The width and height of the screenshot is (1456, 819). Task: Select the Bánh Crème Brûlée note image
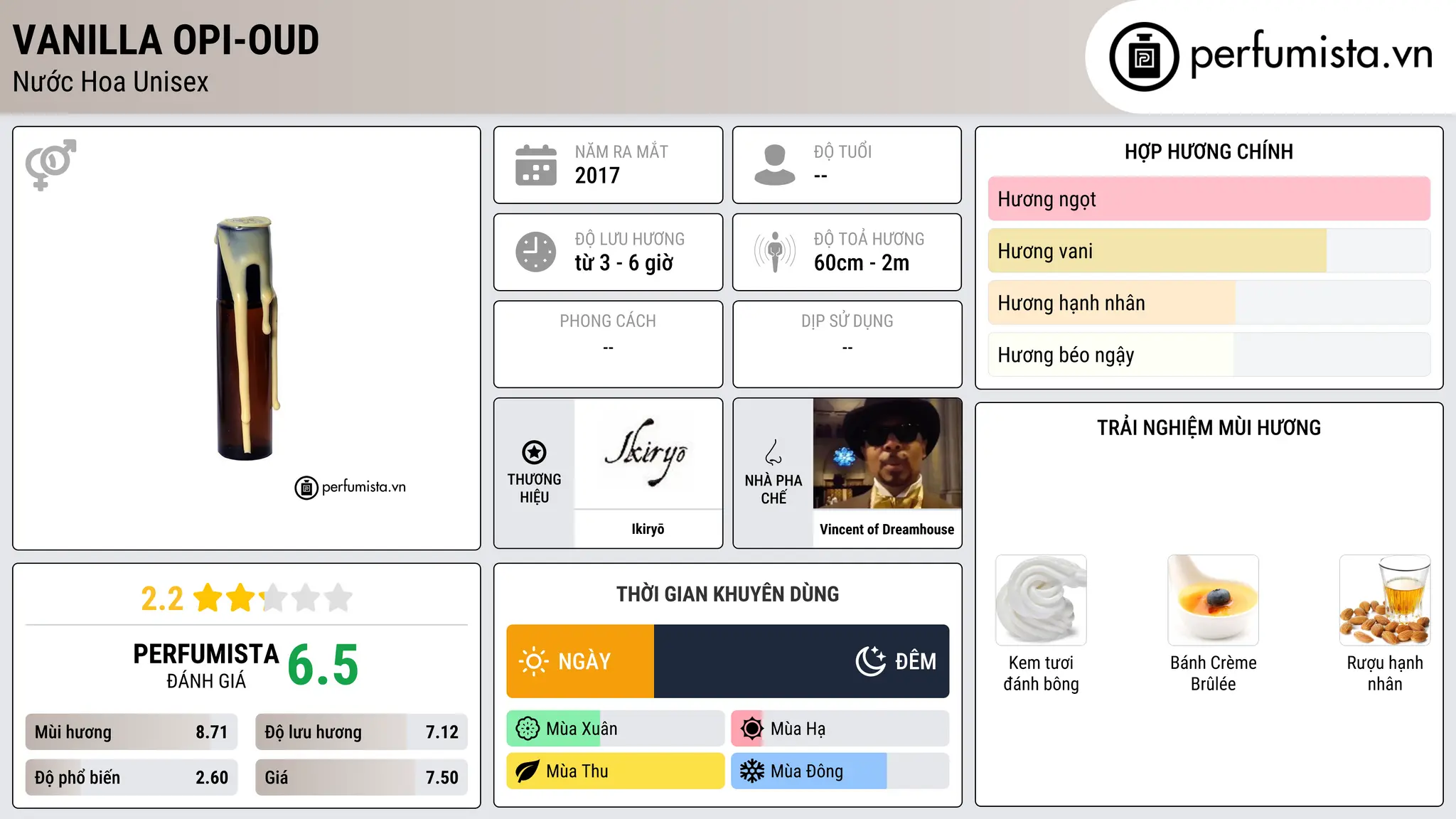point(1213,600)
